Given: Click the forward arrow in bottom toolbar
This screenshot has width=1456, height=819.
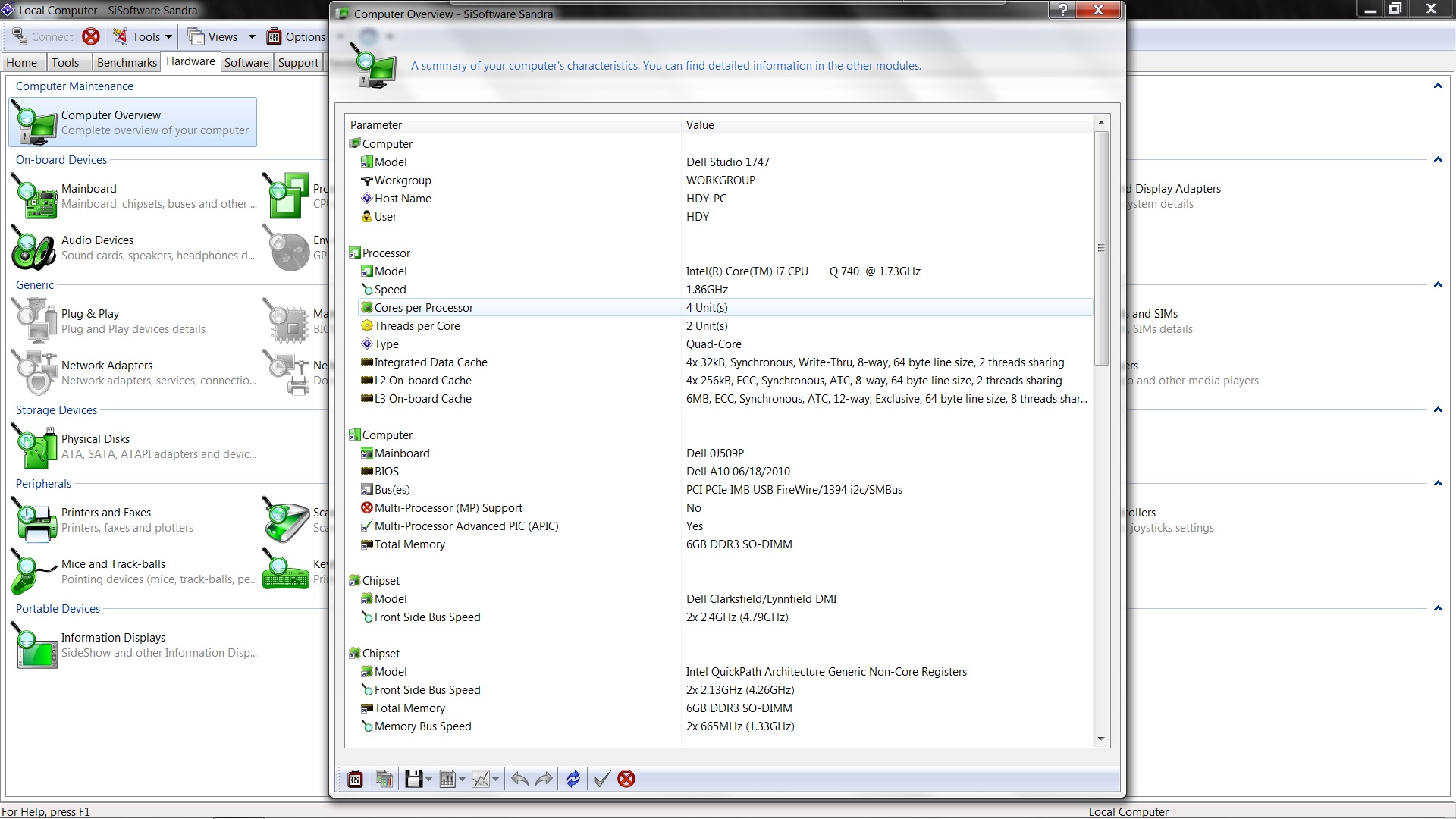Looking at the screenshot, I should [x=544, y=779].
